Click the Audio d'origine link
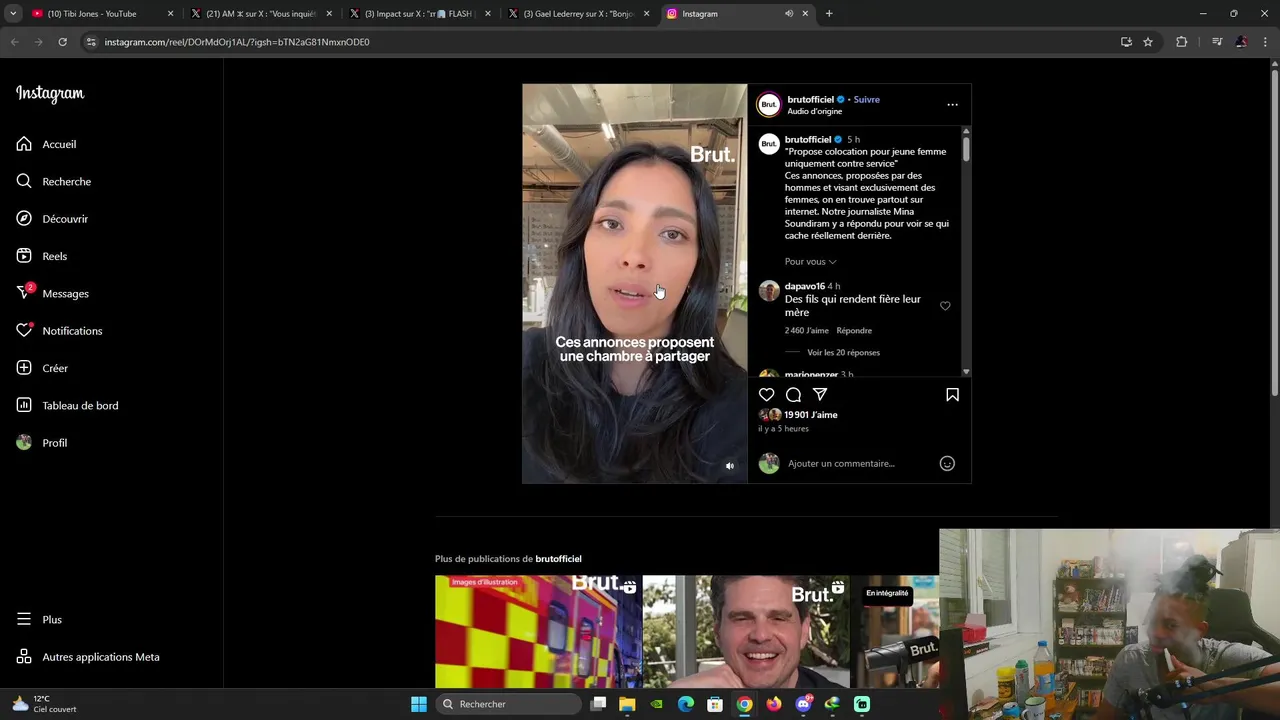 click(814, 112)
